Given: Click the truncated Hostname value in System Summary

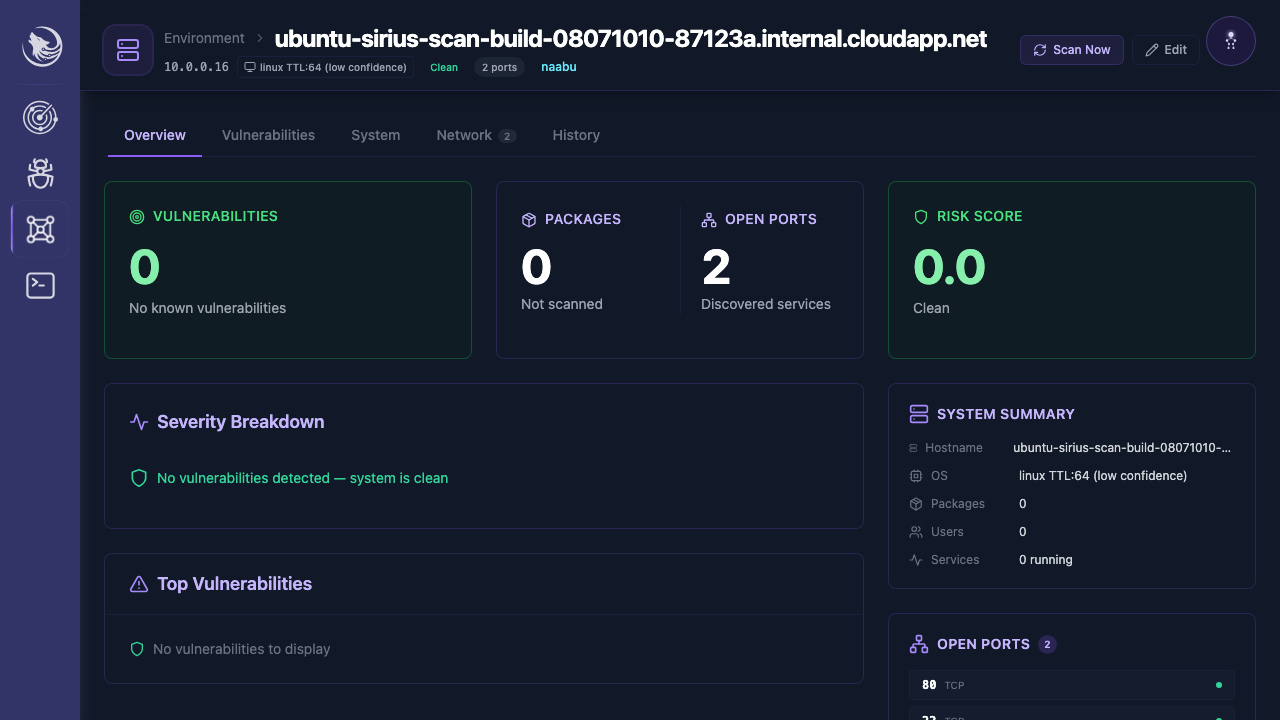Looking at the screenshot, I should (x=1122, y=448).
